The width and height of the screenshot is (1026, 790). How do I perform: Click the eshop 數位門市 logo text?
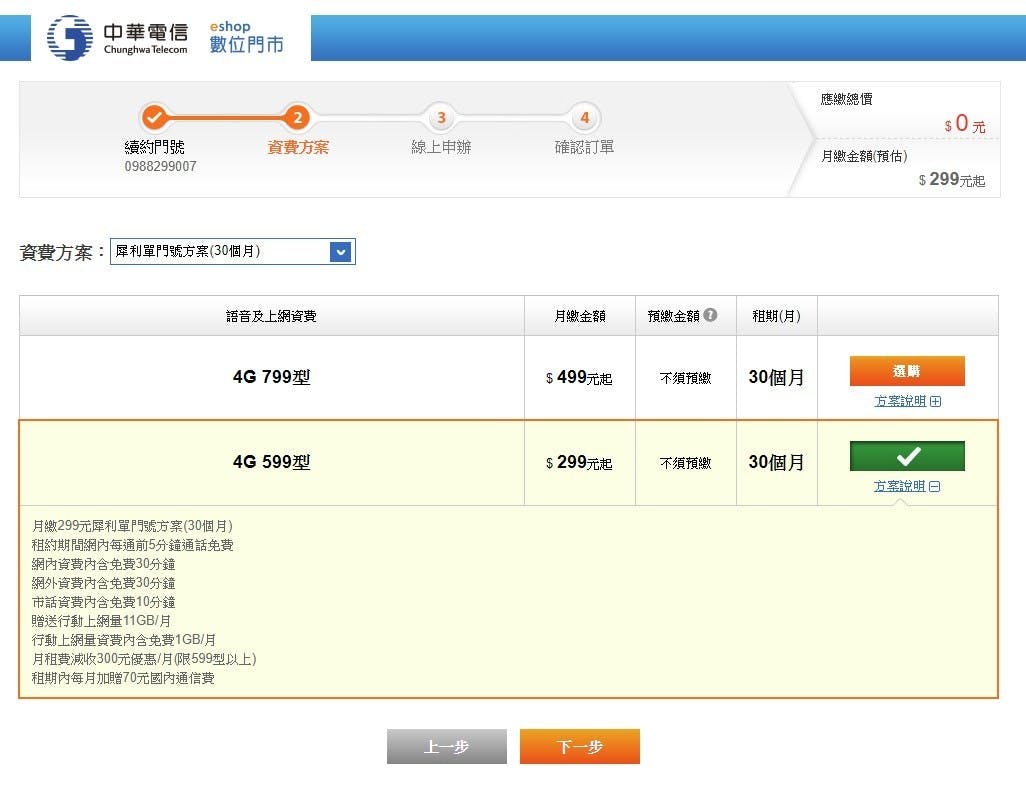[246, 38]
